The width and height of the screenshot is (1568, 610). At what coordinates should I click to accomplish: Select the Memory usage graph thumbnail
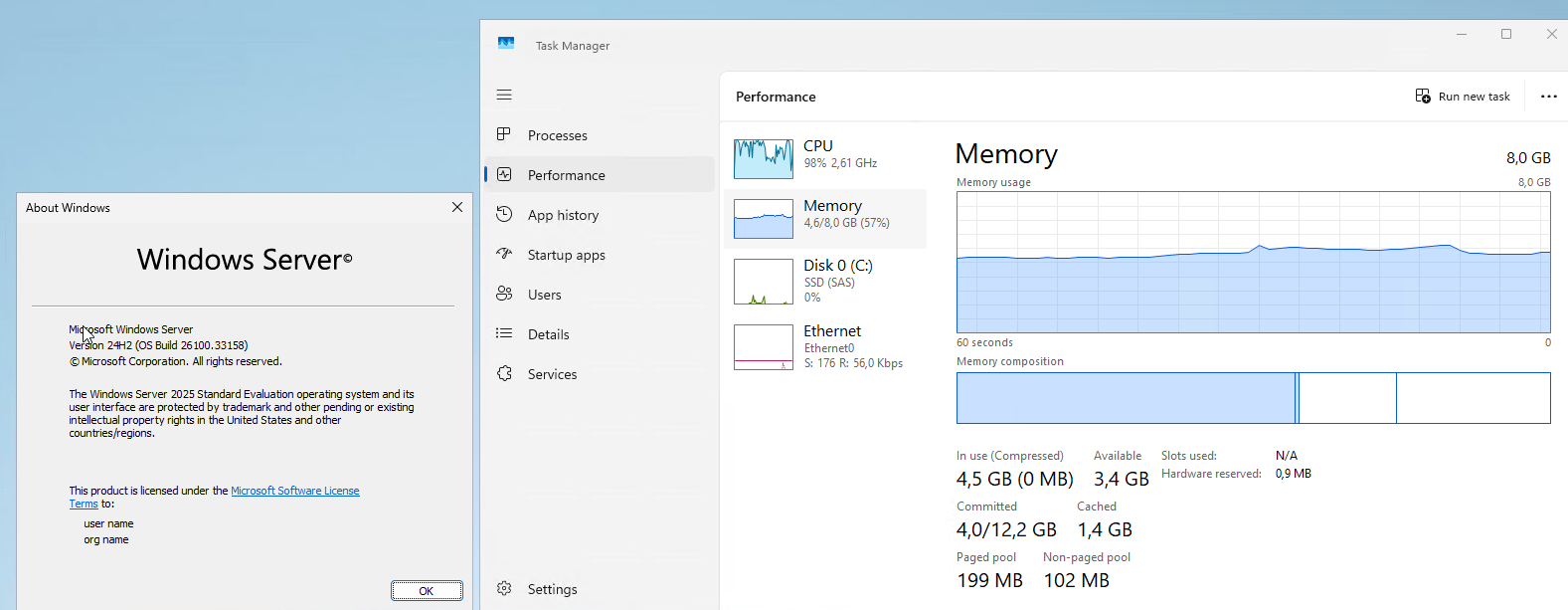coord(764,219)
